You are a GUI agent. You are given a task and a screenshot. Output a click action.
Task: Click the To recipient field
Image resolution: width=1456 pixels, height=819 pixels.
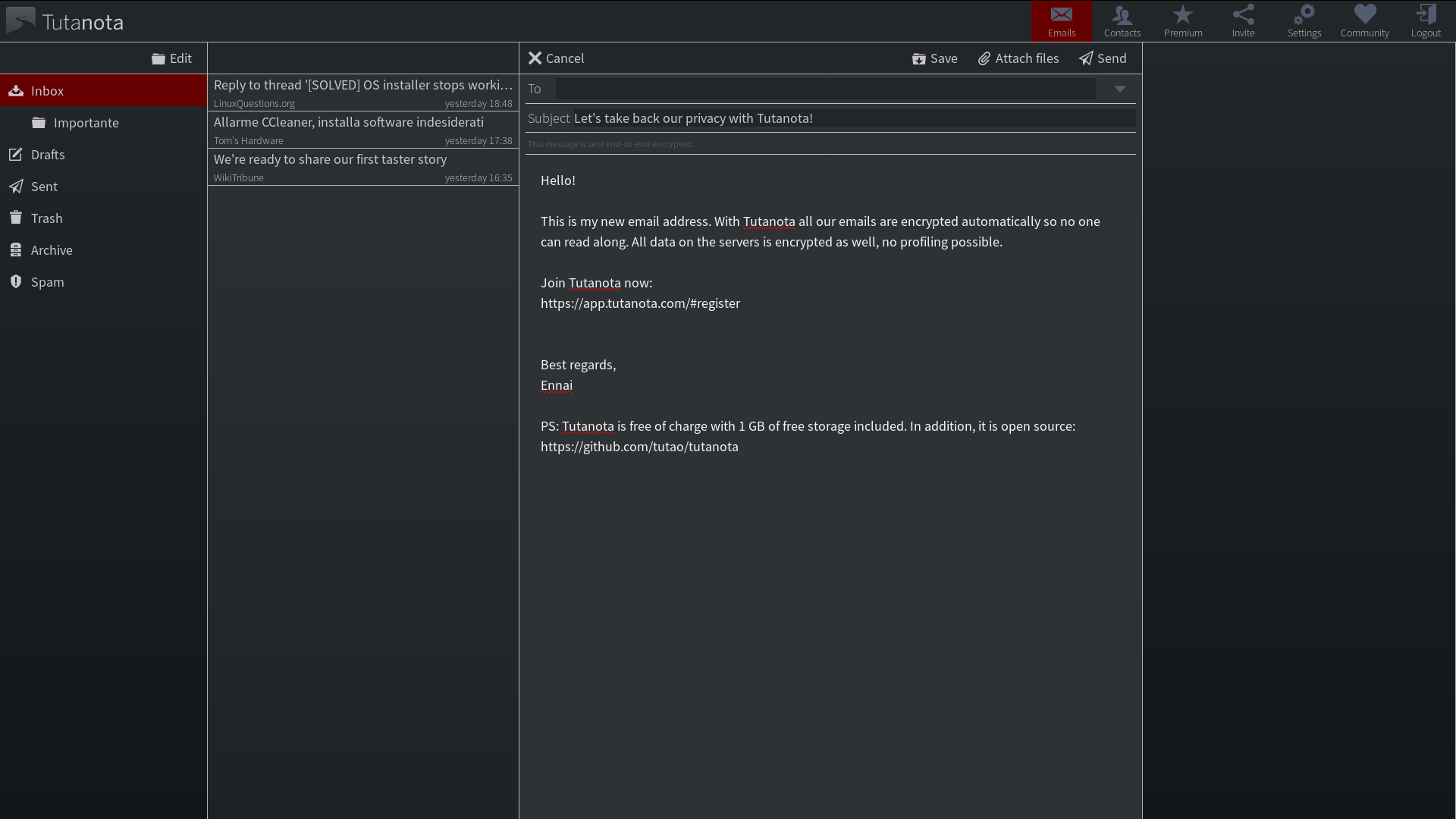(x=825, y=89)
